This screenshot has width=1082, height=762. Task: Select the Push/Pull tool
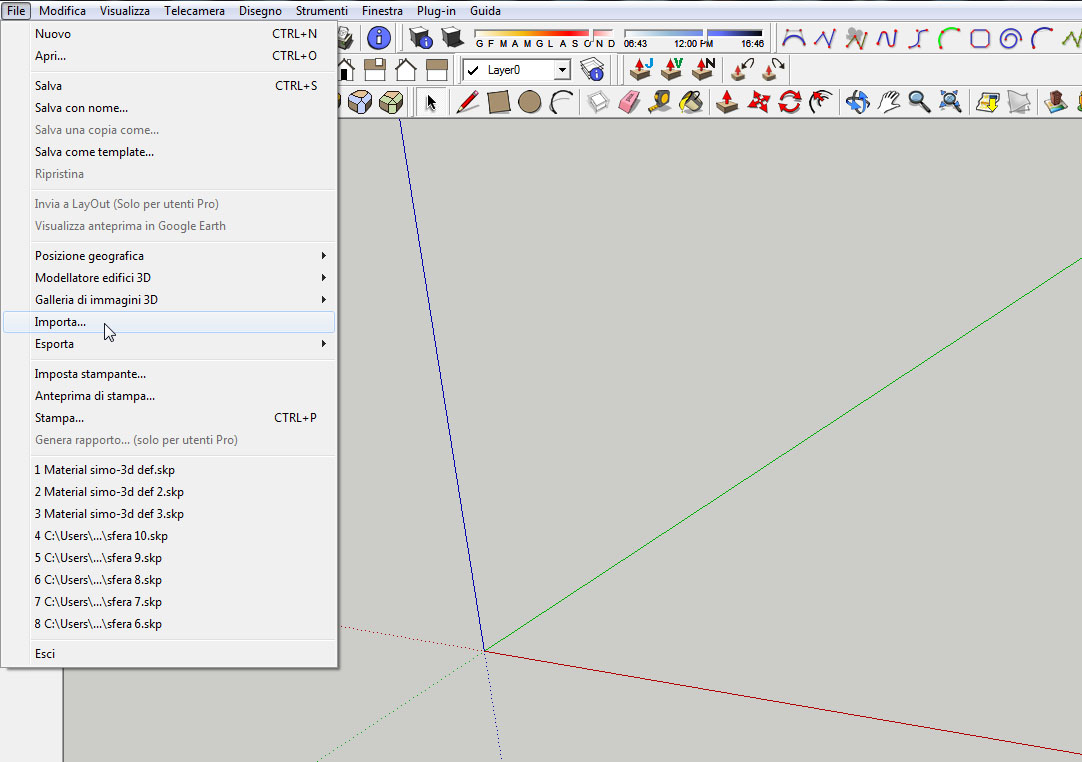coord(727,102)
